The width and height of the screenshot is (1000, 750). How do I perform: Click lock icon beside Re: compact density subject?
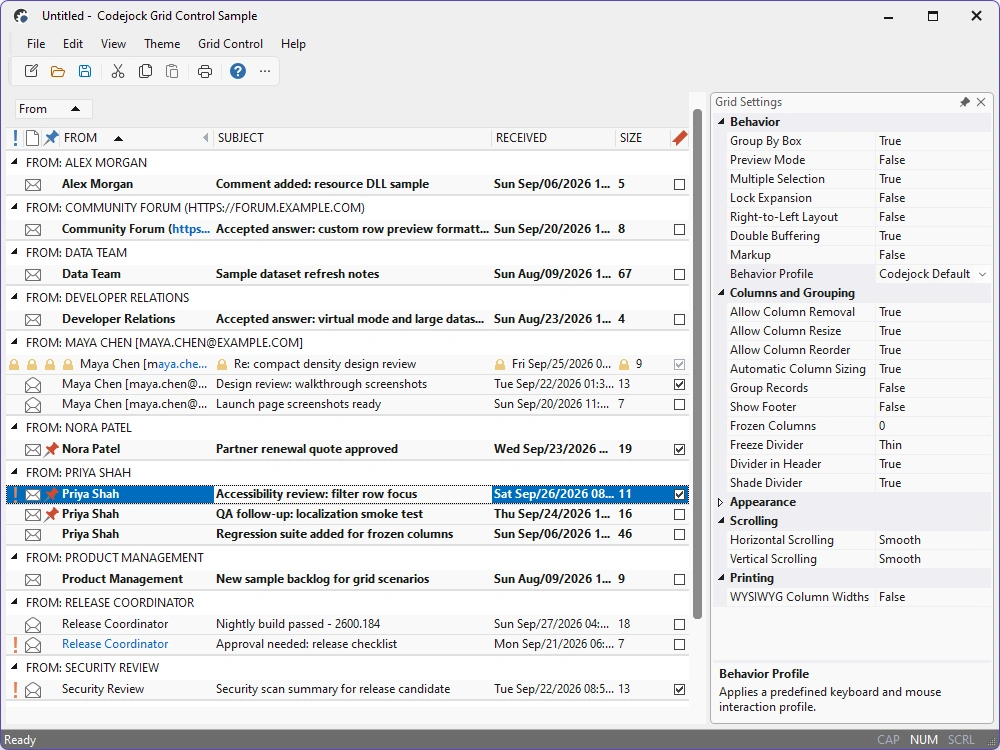[x=222, y=365]
